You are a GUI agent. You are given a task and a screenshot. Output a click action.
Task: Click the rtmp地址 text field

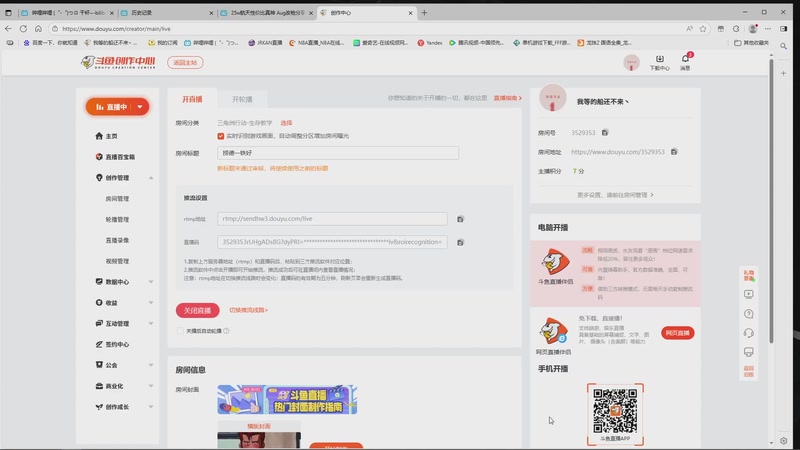[x=332, y=219]
